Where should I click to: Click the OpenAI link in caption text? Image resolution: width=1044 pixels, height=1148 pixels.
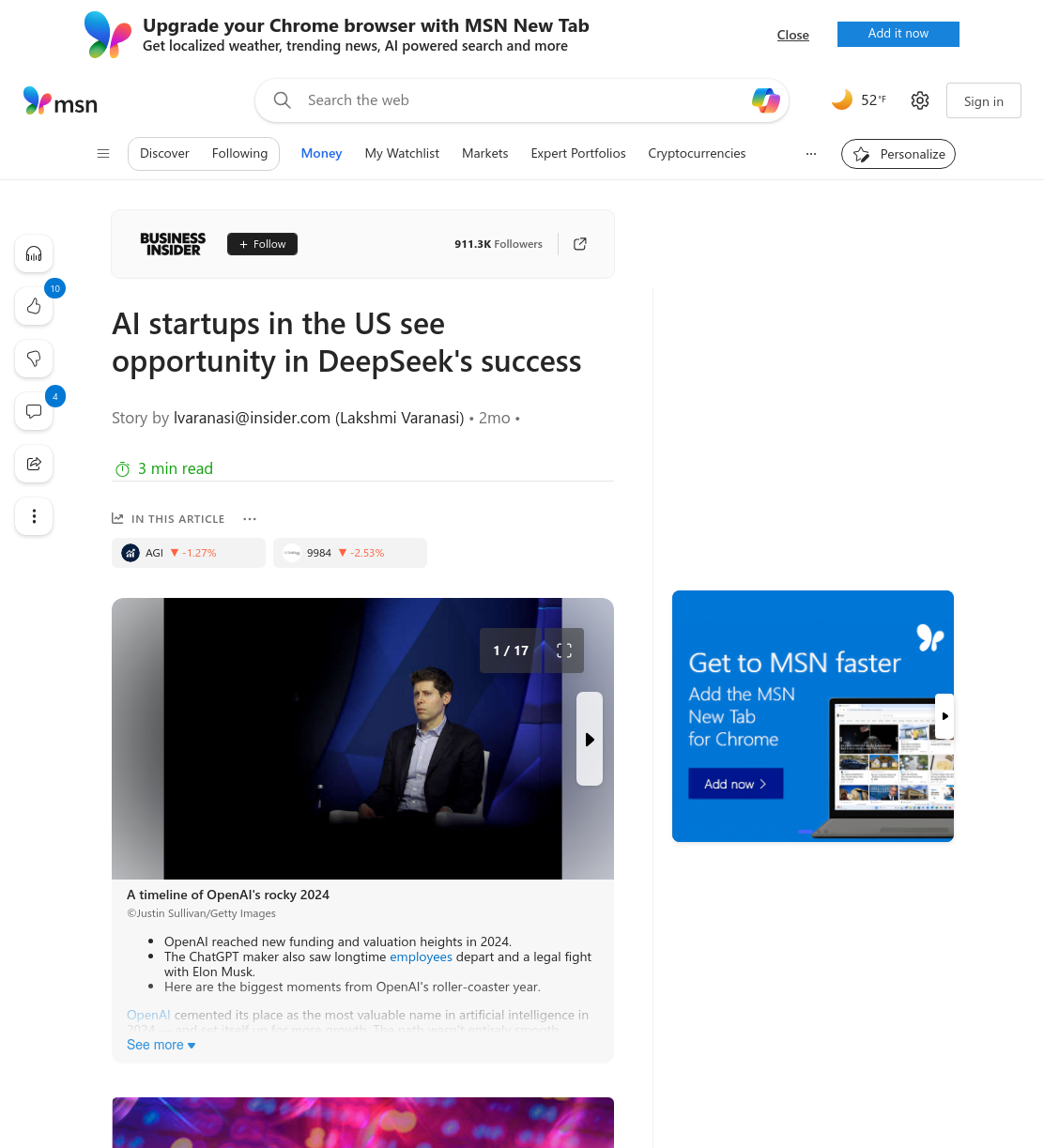[148, 1015]
